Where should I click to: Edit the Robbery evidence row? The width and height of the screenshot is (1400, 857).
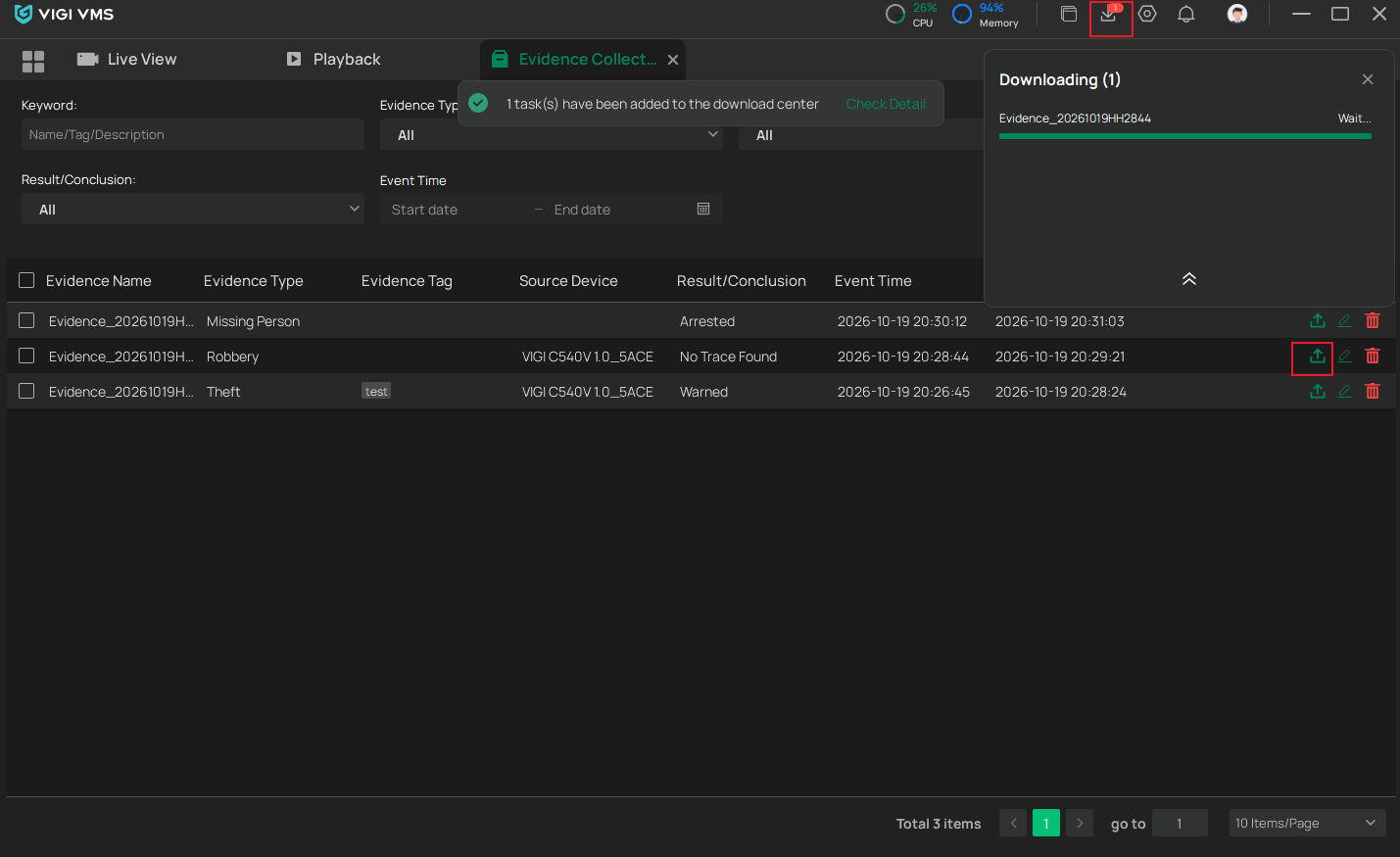click(1345, 357)
